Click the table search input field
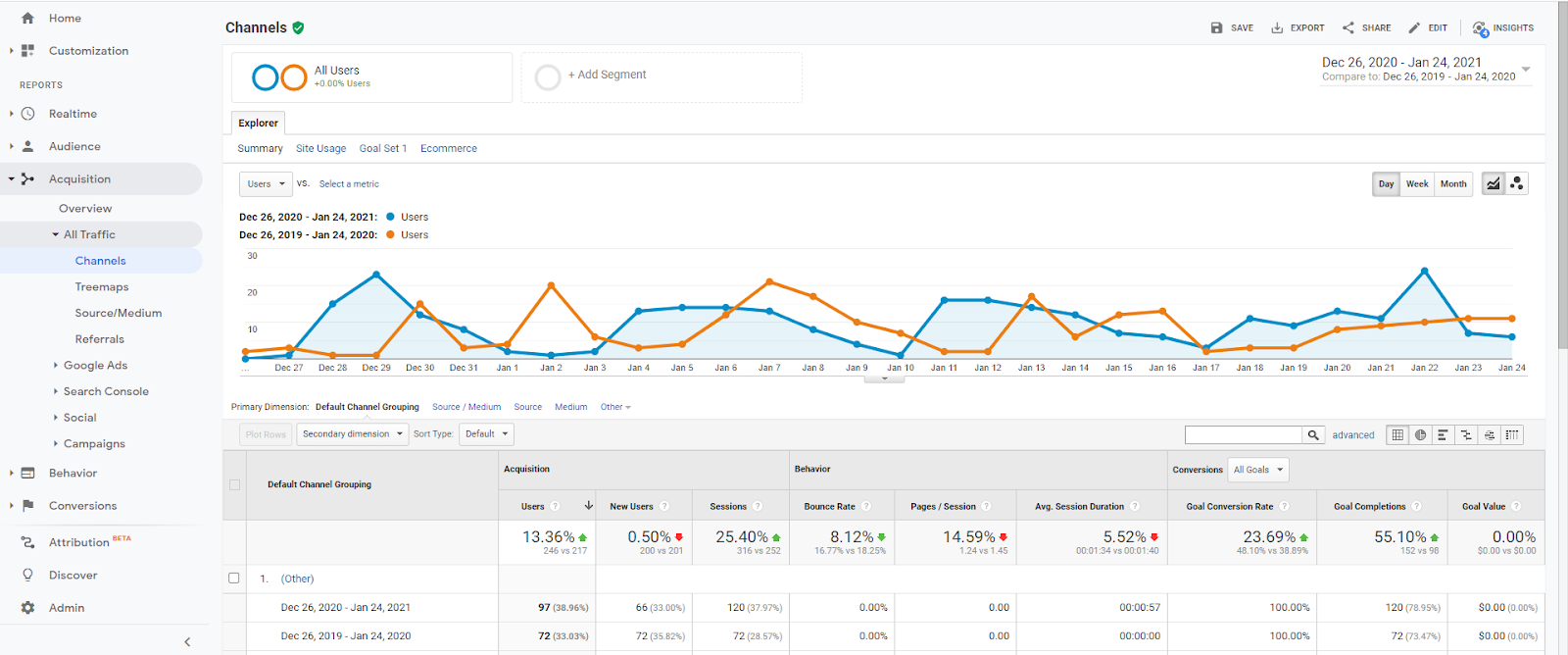Image resolution: width=1568 pixels, height=655 pixels. point(1243,434)
